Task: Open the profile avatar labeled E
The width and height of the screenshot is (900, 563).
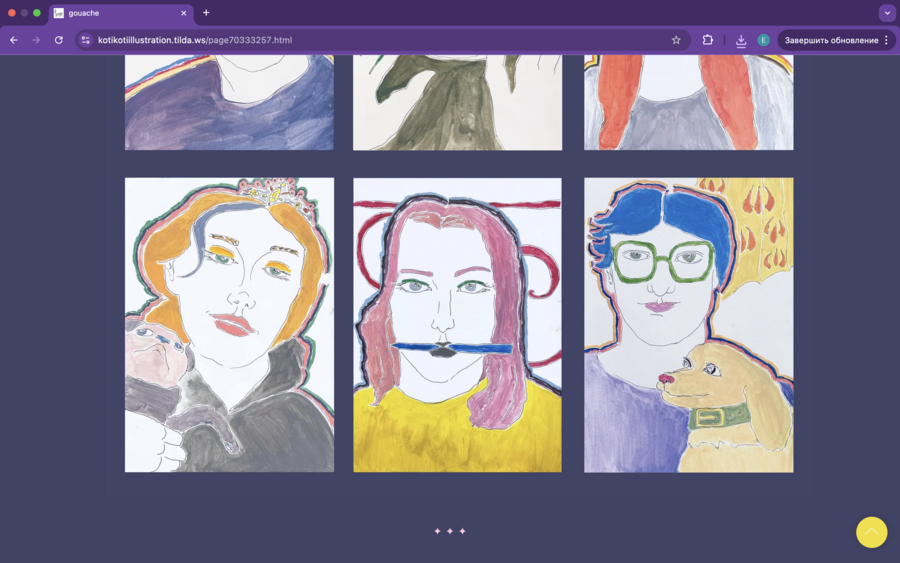Action: click(763, 40)
